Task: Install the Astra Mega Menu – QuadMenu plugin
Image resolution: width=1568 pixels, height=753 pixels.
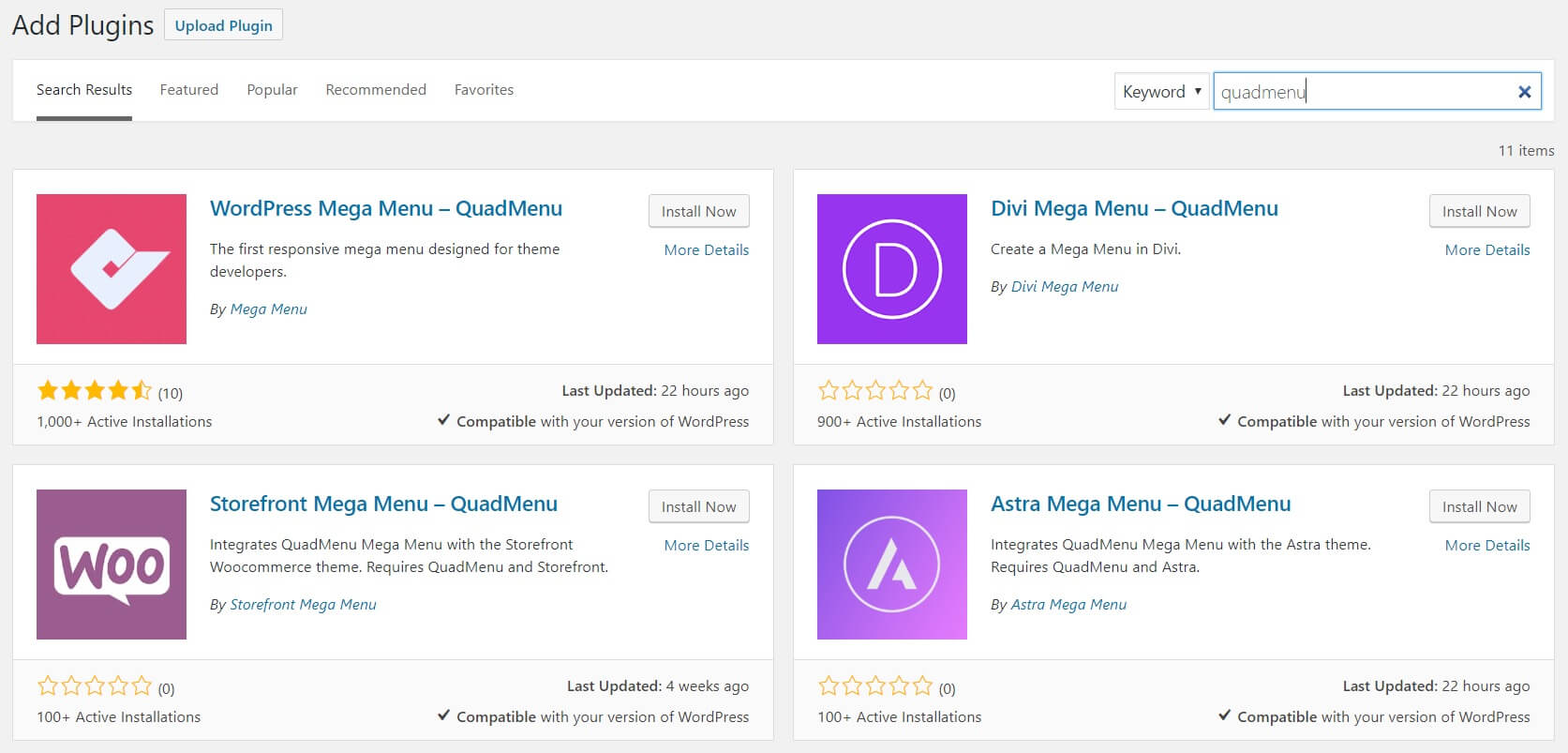Action: pyautogui.click(x=1480, y=506)
